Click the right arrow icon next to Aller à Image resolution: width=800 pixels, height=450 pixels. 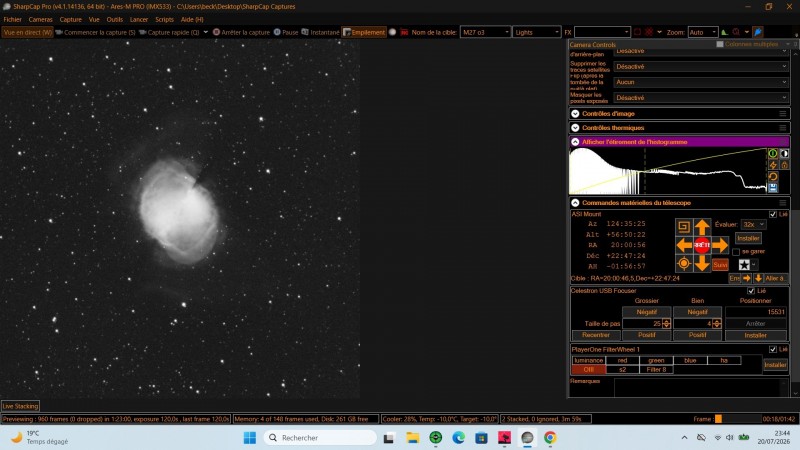point(746,278)
